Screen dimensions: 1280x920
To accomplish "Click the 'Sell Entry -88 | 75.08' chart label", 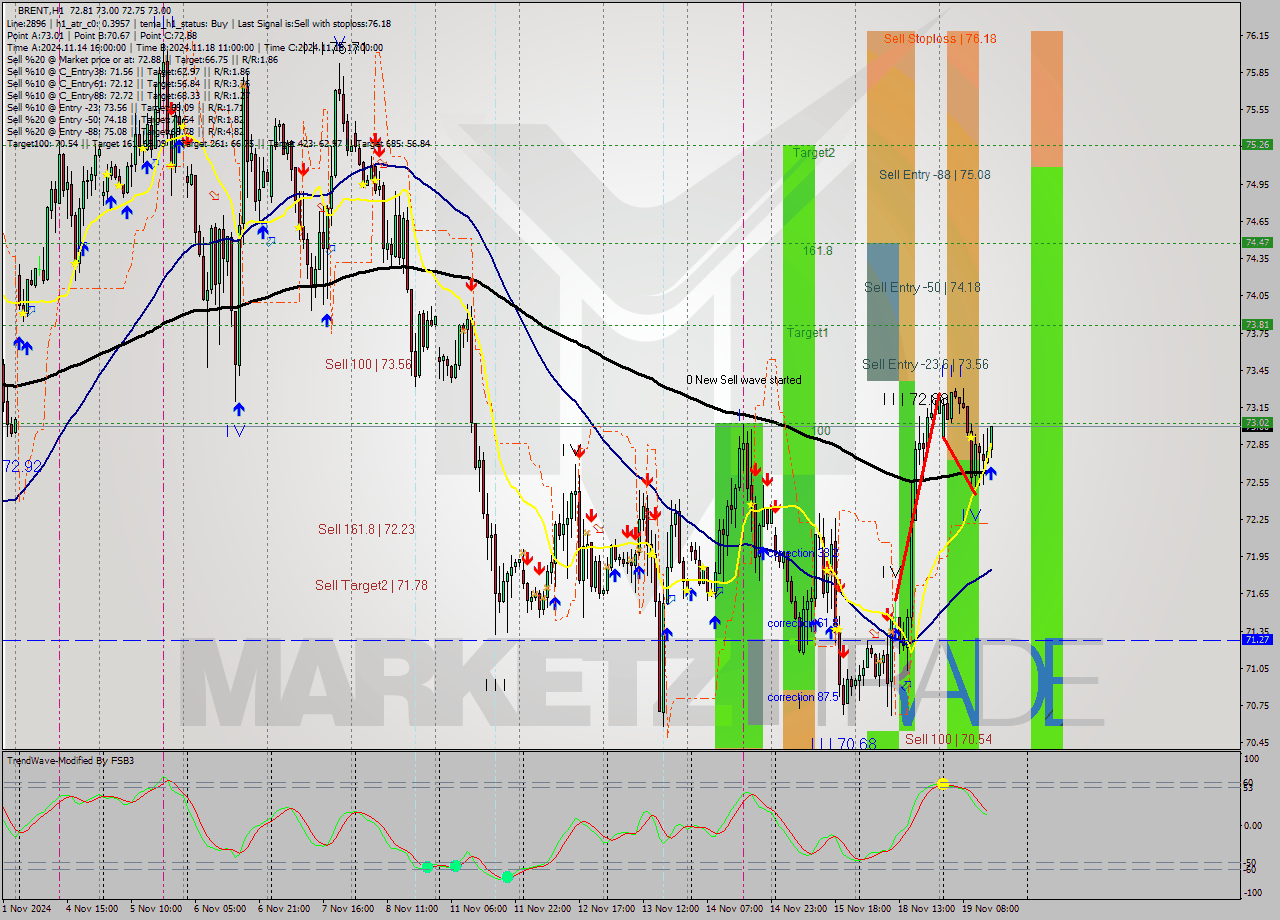I will click(x=935, y=174).
